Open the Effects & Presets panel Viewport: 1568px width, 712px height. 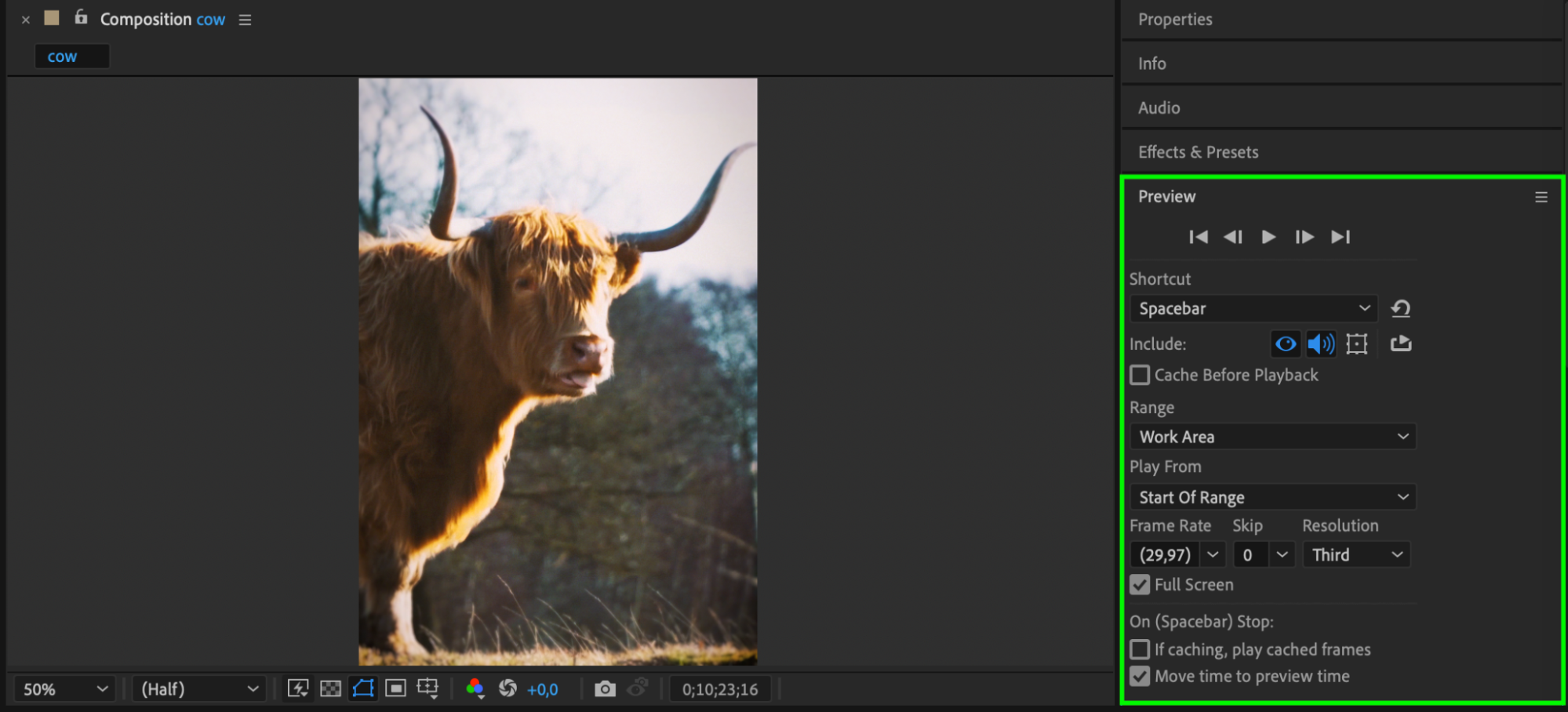(1198, 152)
